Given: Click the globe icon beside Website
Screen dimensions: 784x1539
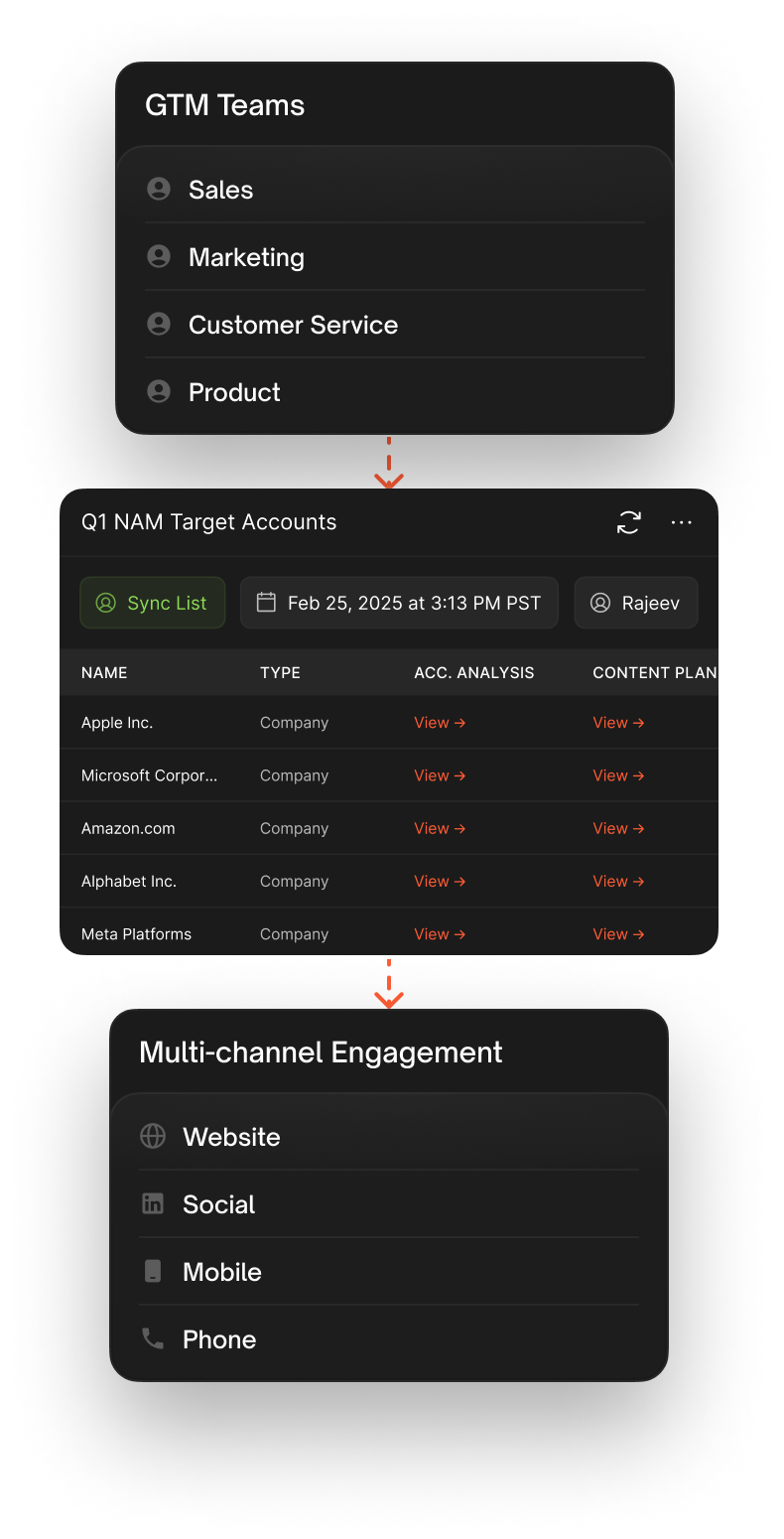Looking at the screenshot, I should 153,1136.
